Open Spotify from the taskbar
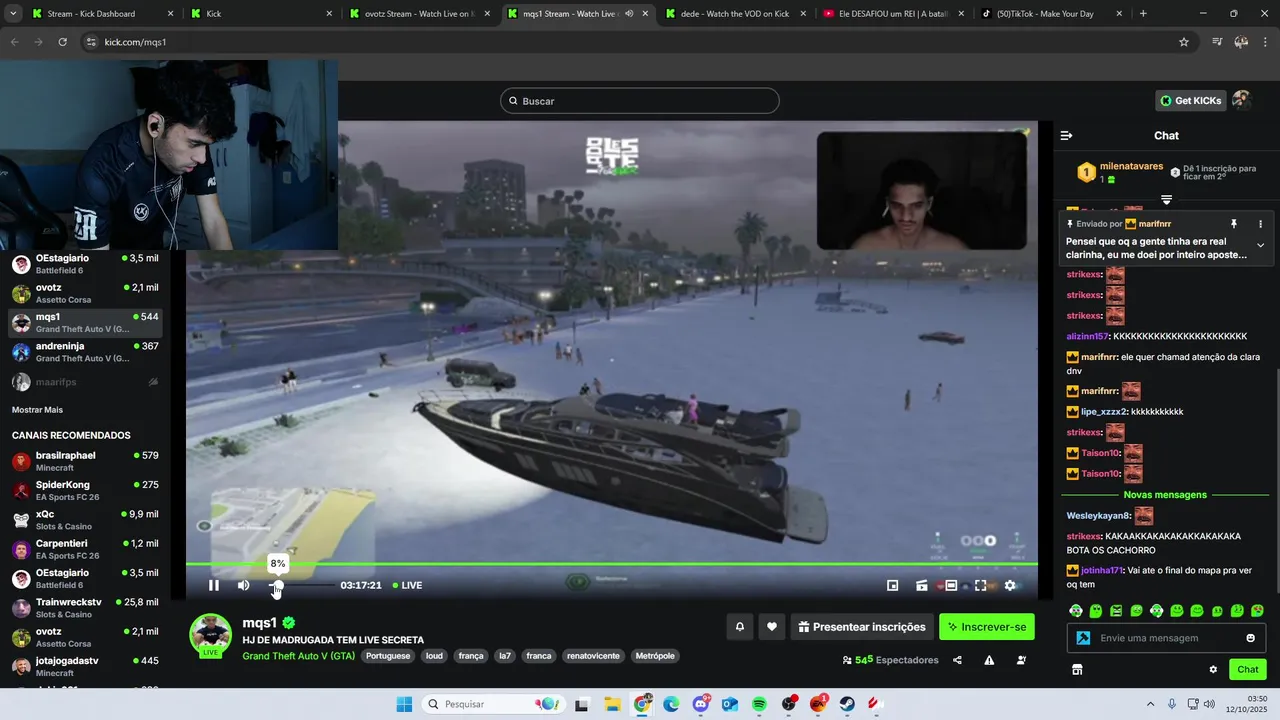Screen dimensions: 1280x720 759,704
